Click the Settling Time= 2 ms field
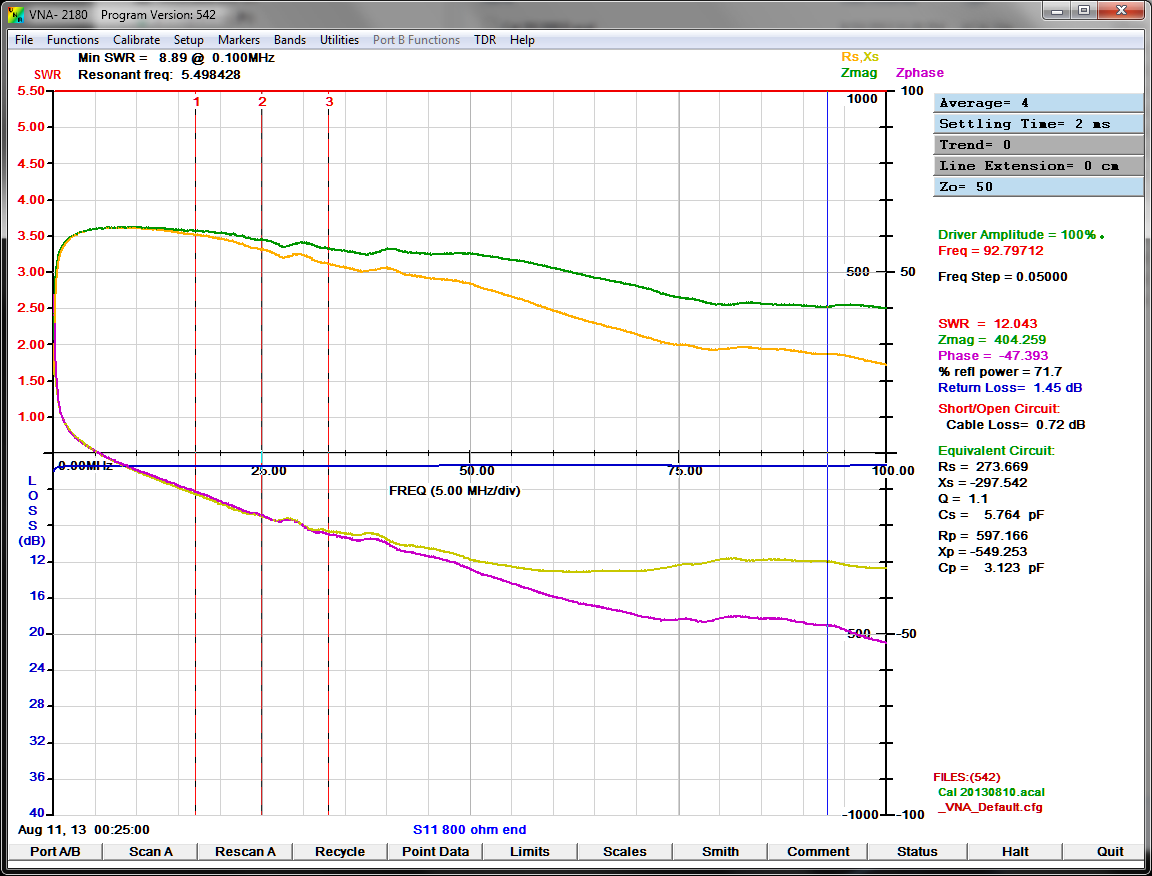1152x876 pixels. 1038,124
